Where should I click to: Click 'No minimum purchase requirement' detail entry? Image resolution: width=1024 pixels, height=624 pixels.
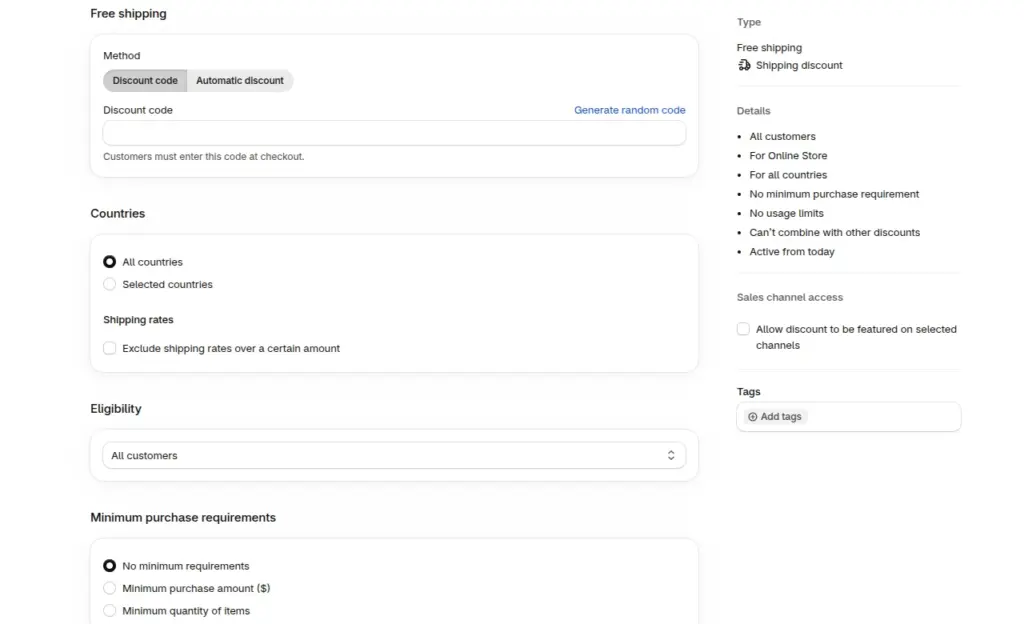click(x=834, y=195)
